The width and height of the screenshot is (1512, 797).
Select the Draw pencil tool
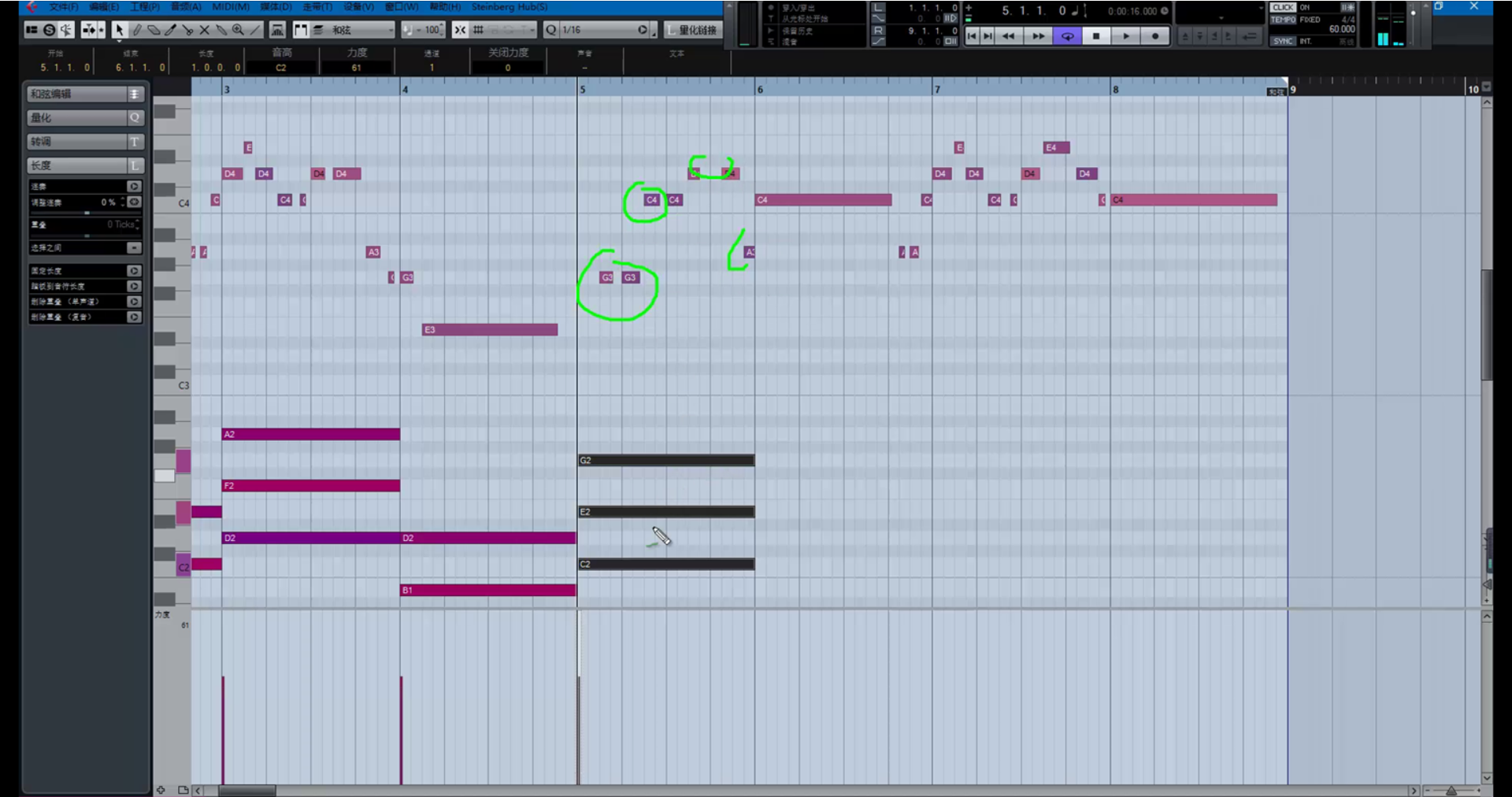click(x=136, y=30)
